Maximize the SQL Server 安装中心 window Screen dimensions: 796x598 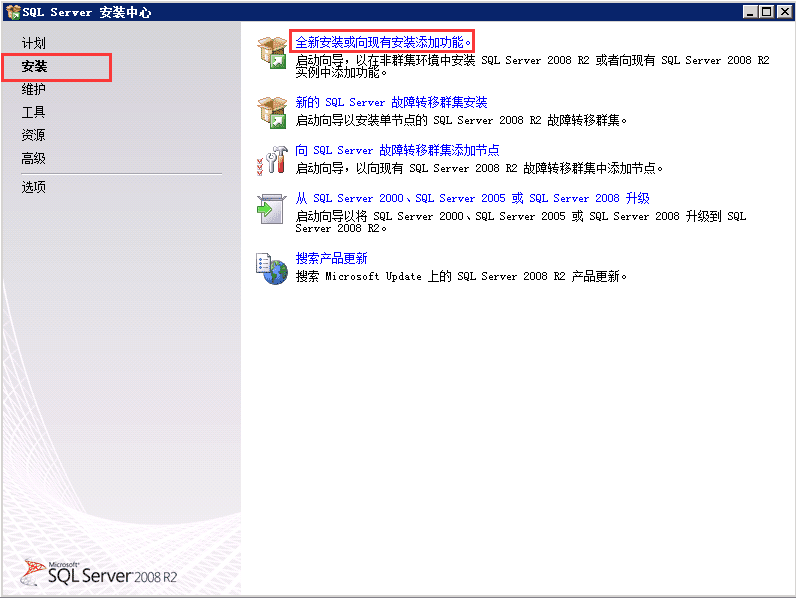pos(767,12)
